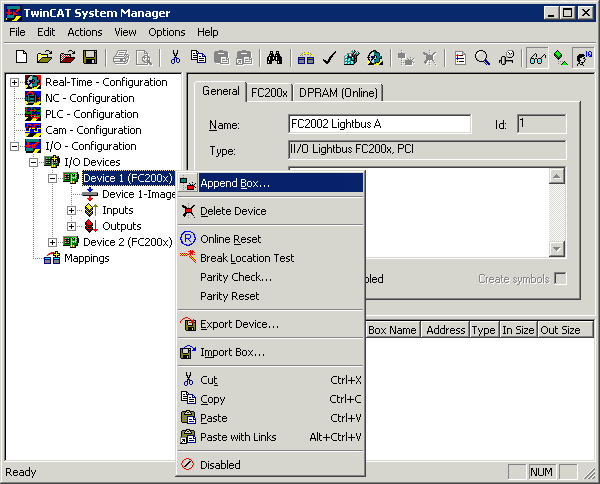Click comment box scrollbar up arrow

click(x=557, y=176)
